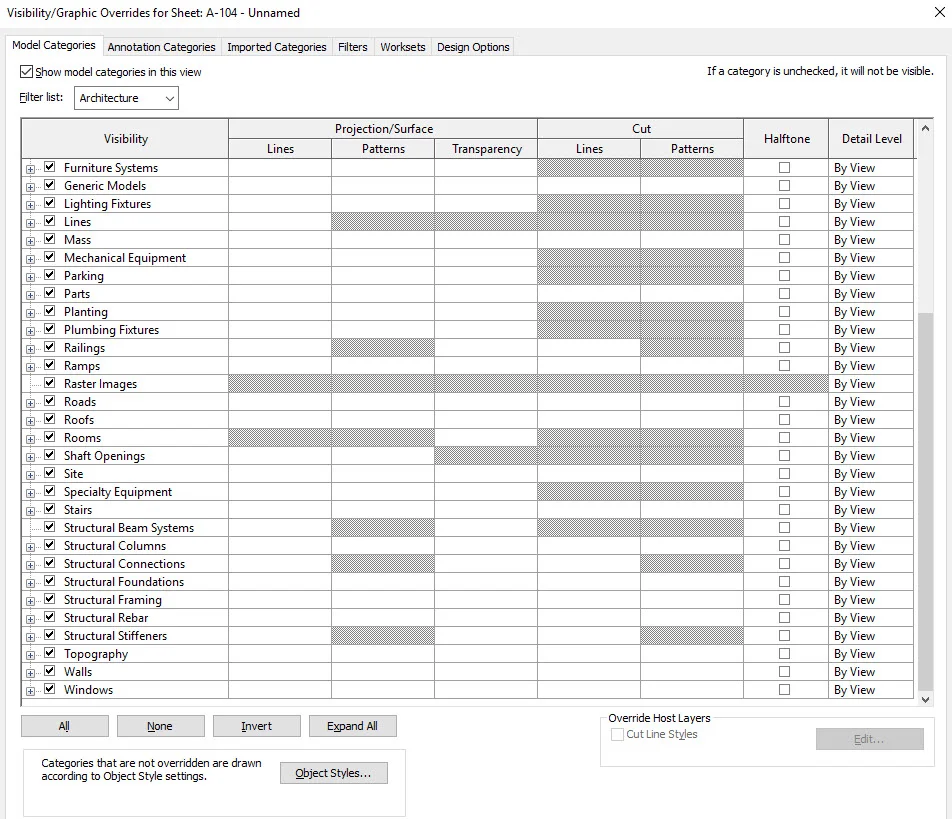The image size is (952, 819).
Task: Toggle Parts visibility checkbox
Action: point(50,293)
